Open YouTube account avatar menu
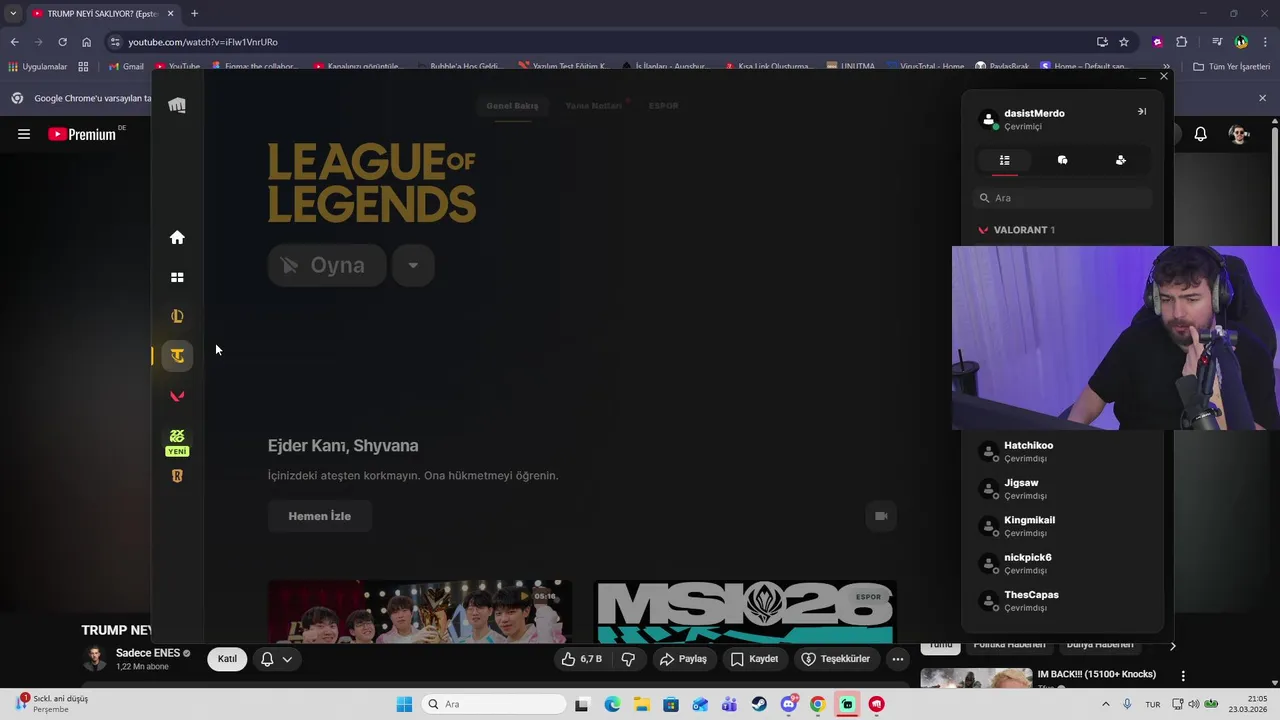Screen dimensions: 1280x720 [x=1239, y=134]
